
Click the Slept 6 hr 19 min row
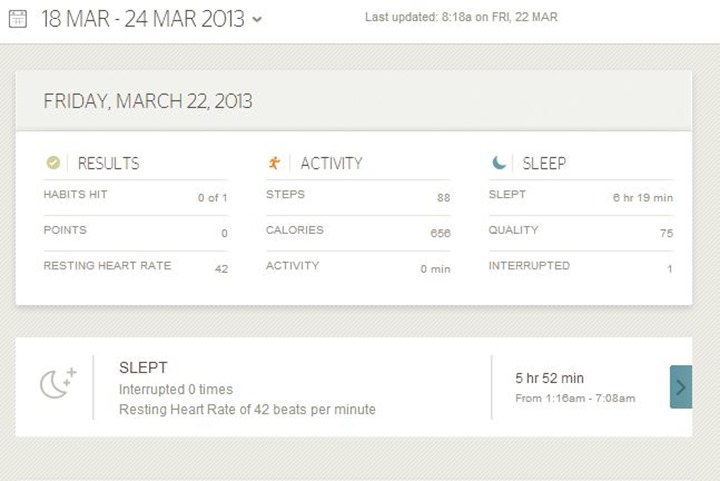[581, 197]
